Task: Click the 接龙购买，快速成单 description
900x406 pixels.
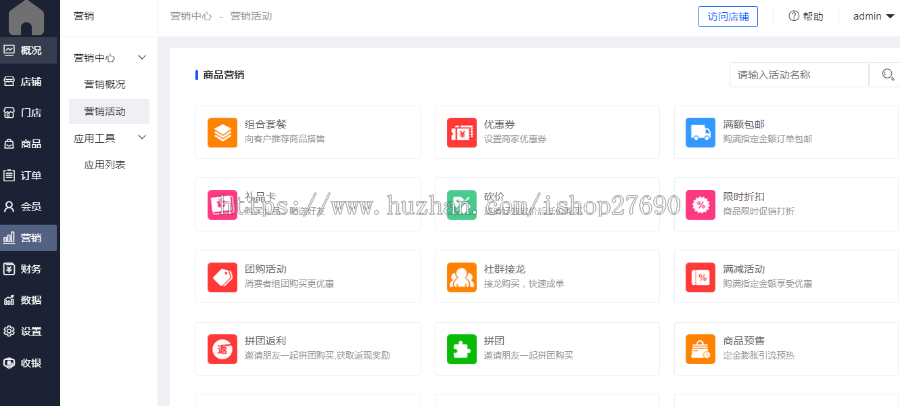Action: 523,284
